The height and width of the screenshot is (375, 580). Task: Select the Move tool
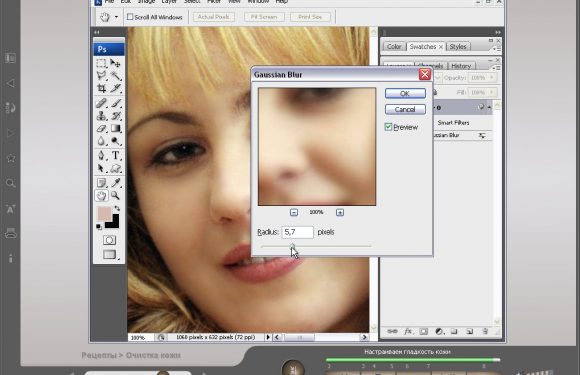116,64
